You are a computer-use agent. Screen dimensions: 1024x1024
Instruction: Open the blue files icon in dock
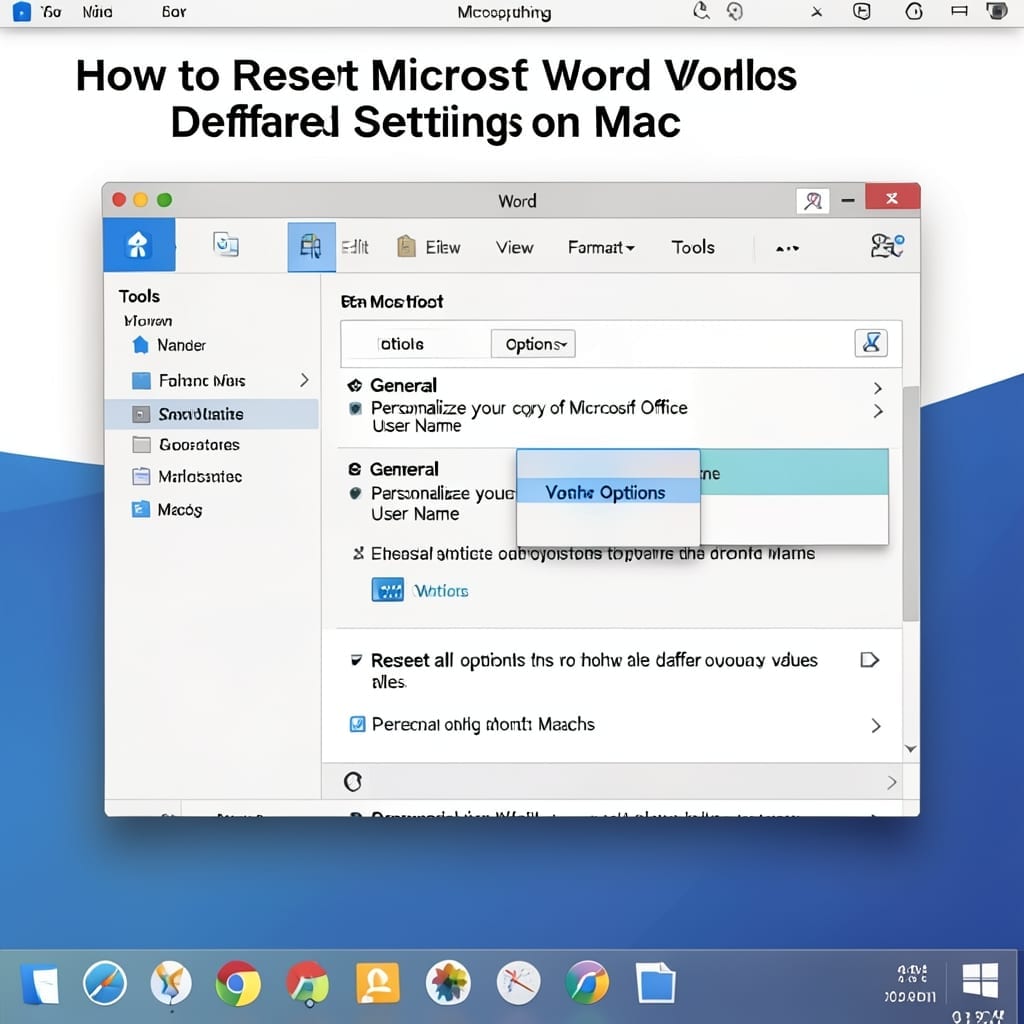click(x=655, y=982)
